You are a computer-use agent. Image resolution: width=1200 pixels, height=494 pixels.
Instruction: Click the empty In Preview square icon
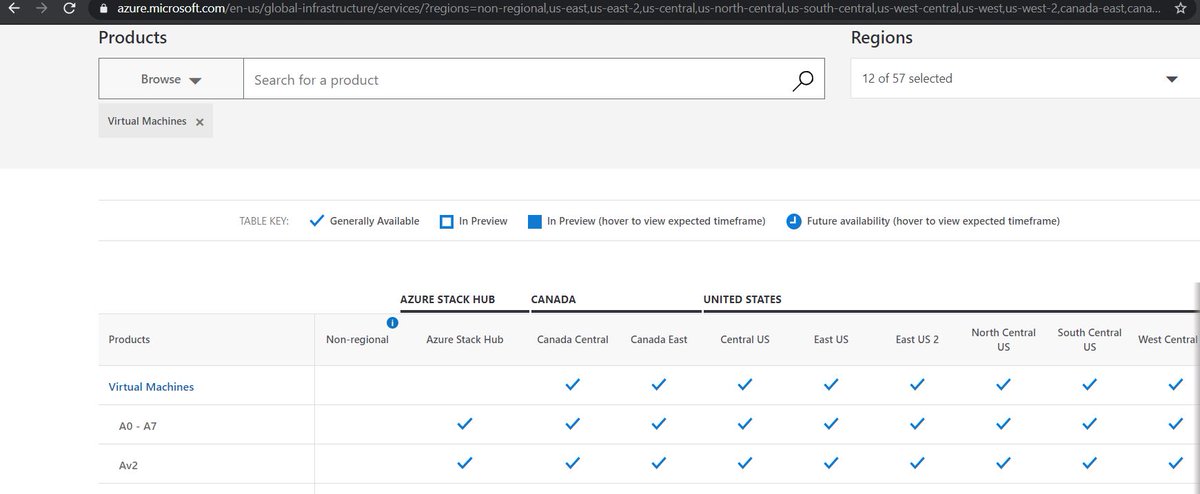point(447,221)
